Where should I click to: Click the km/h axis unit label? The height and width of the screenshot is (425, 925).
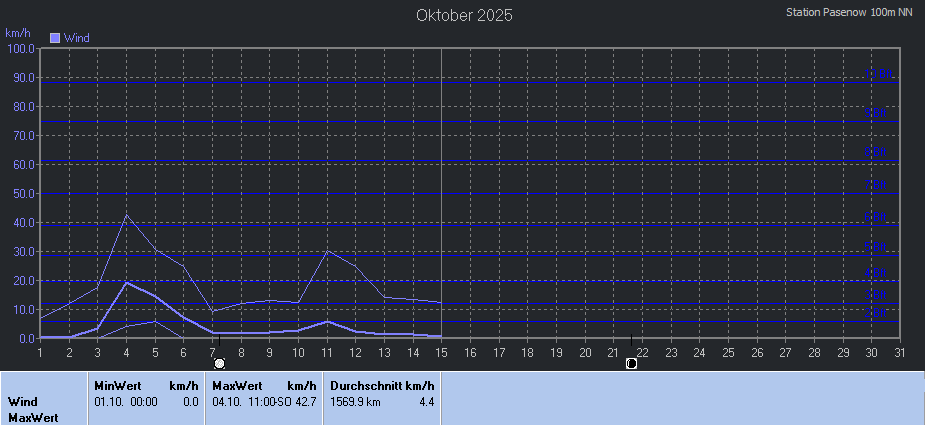point(18,34)
